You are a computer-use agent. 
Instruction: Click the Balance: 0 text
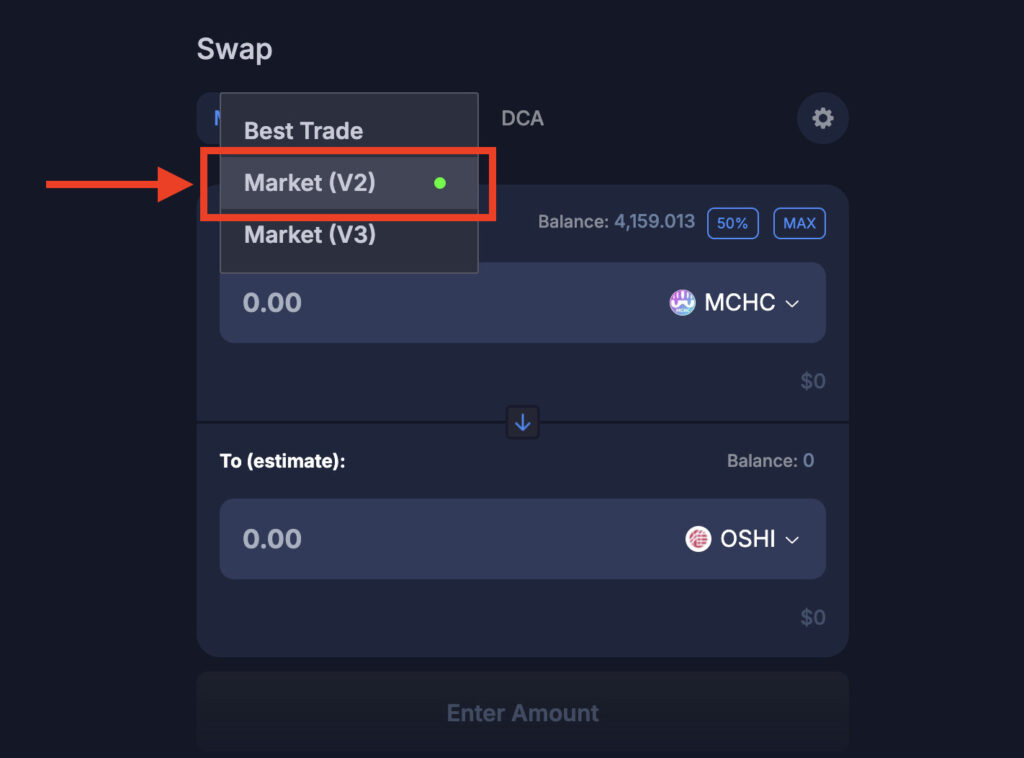pyautogui.click(x=770, y=461)
